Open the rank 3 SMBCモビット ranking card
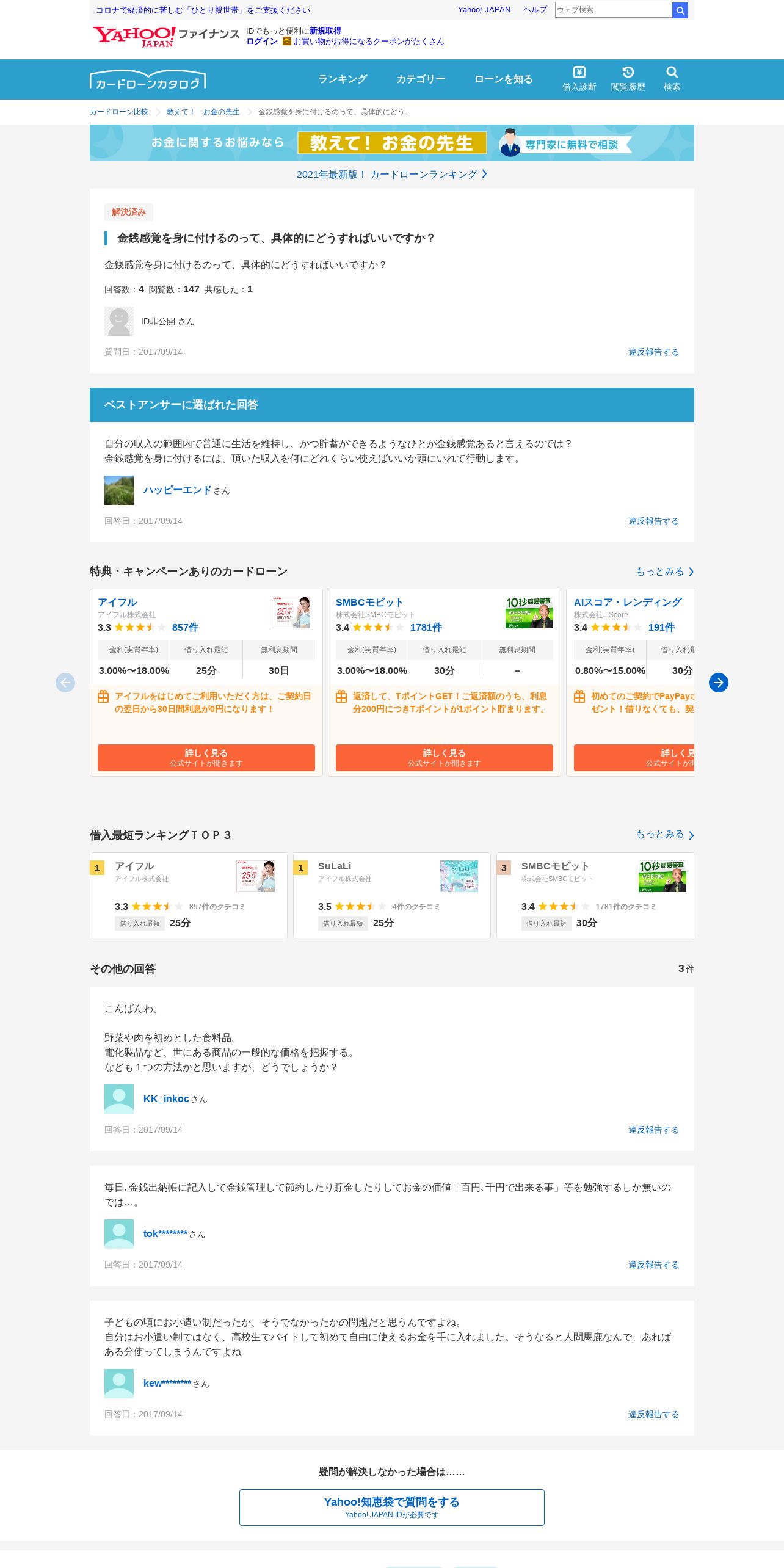 (595, 895)
